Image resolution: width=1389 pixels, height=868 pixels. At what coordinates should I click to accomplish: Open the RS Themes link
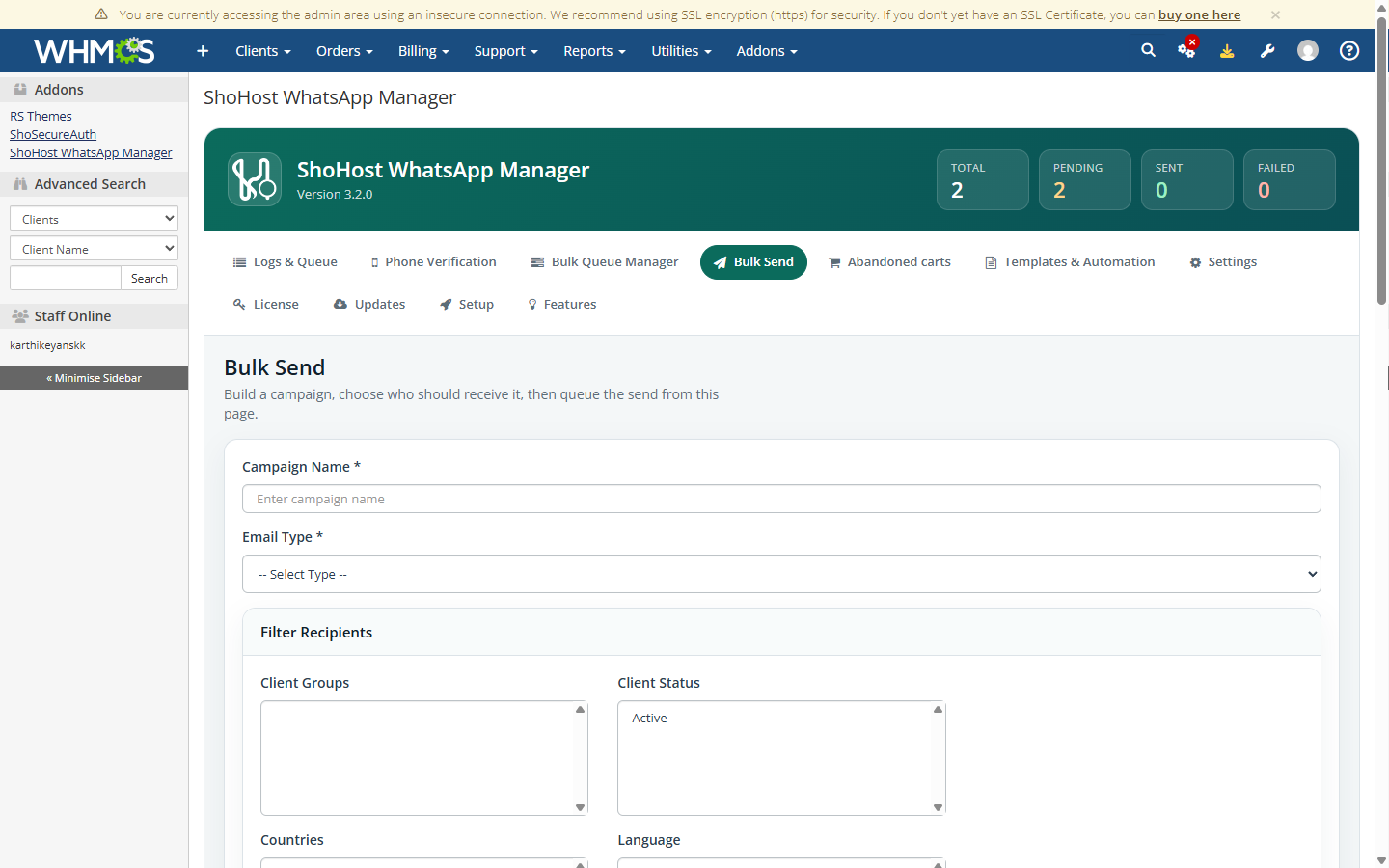point(41,116)
